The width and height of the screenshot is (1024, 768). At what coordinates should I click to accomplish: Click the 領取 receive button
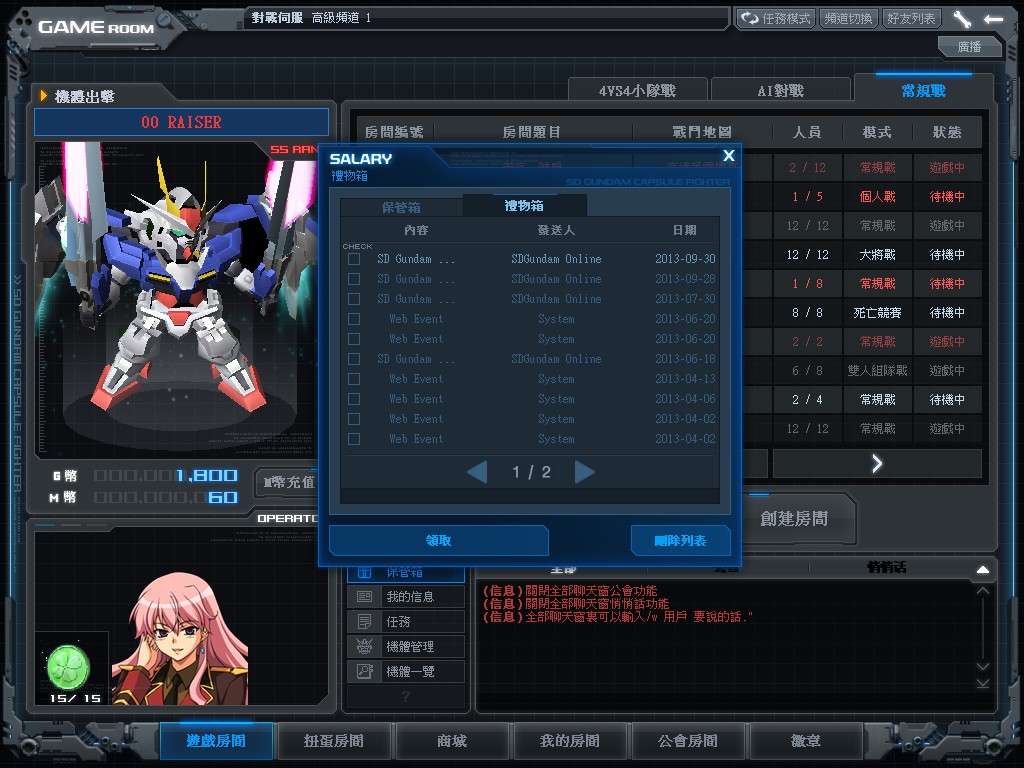pos(439,540)
